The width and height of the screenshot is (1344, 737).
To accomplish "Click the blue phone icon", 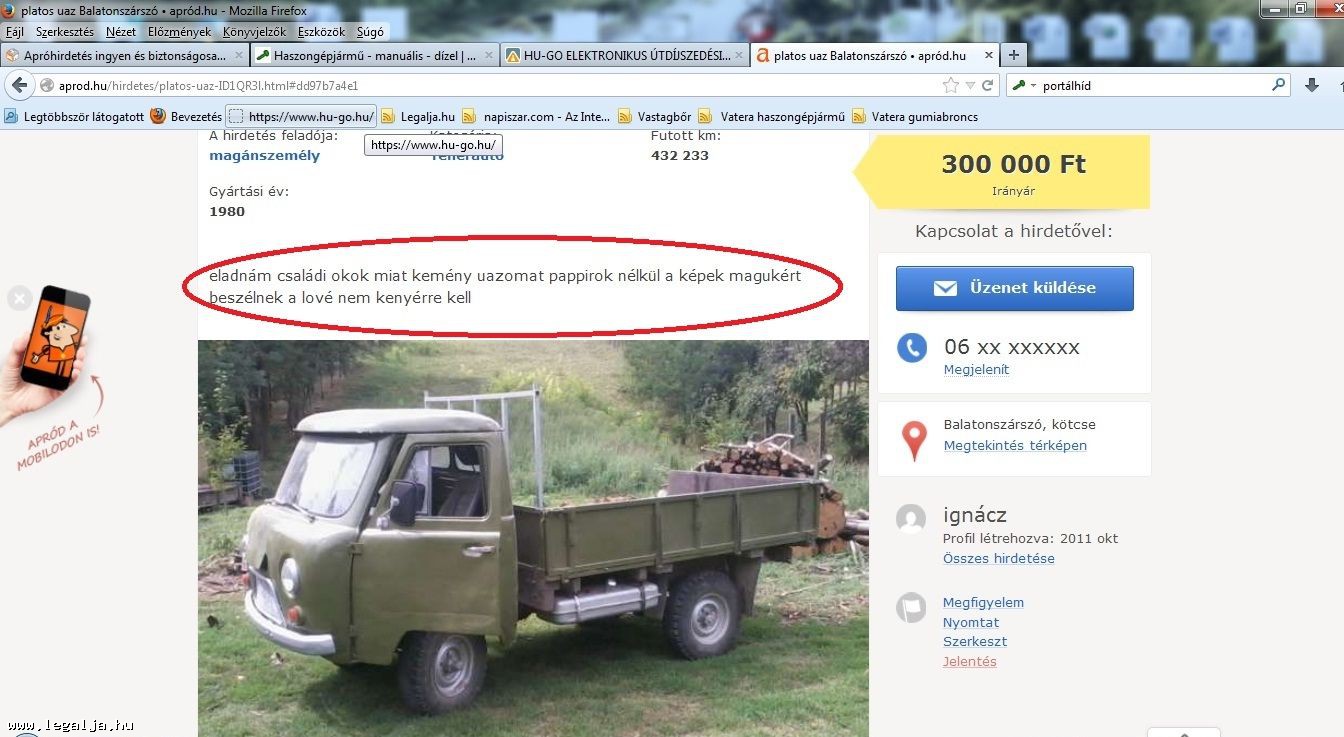I will 912,347.
